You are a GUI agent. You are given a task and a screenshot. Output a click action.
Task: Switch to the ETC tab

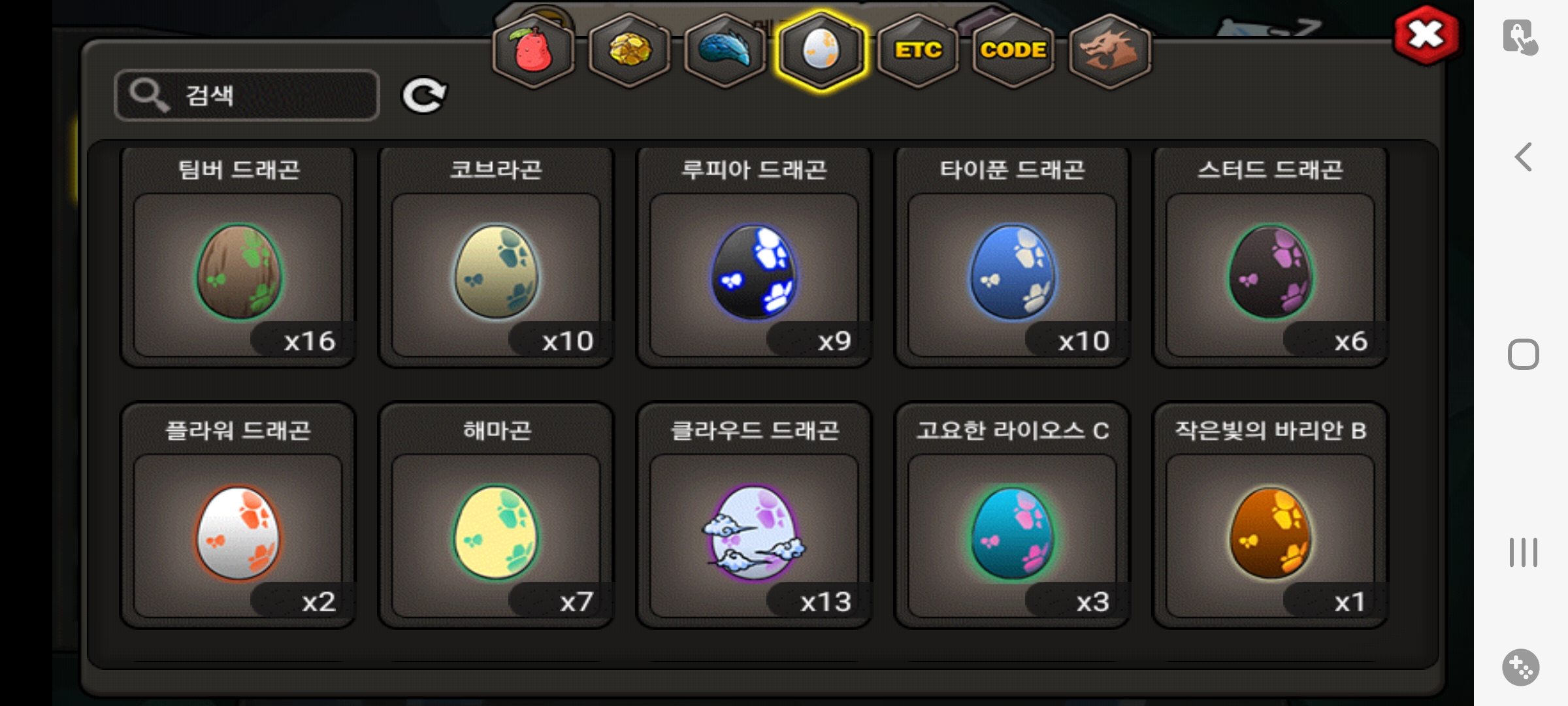coord(917,51)
